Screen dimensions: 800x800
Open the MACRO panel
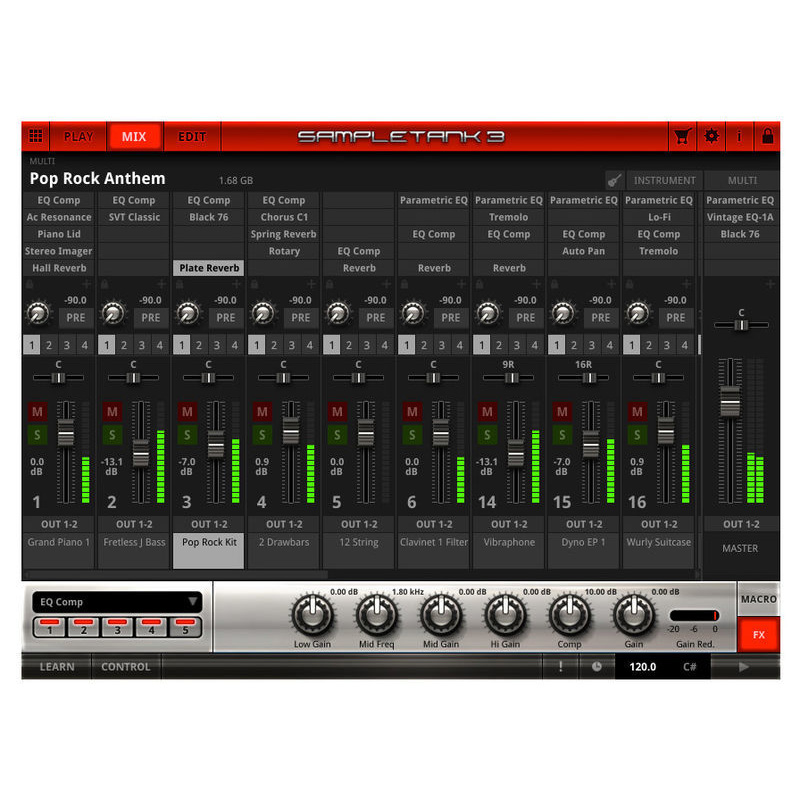[759, 599]
